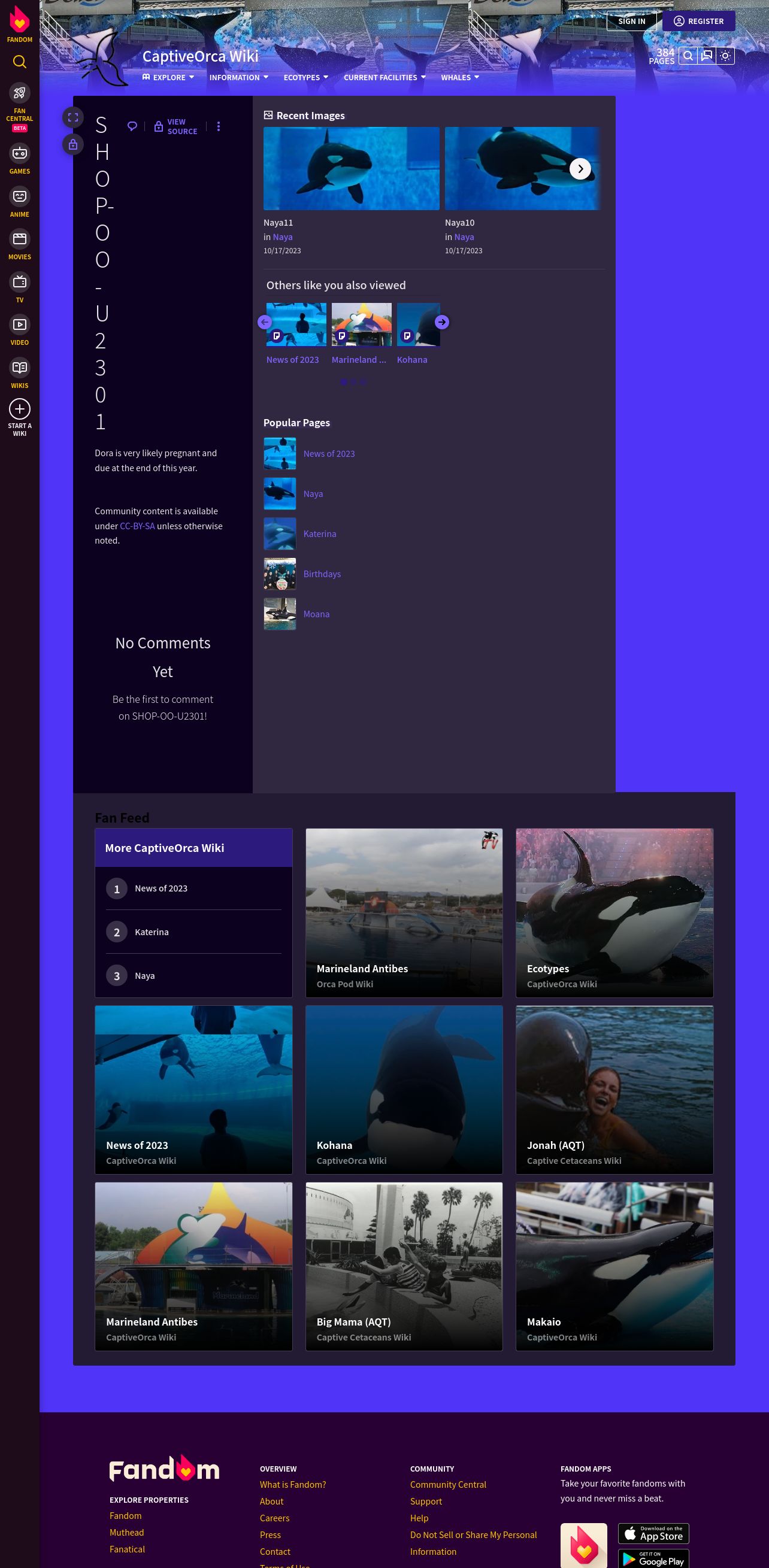Open Naya link under Naya11

pyautogui.click(x=283, y=236)
